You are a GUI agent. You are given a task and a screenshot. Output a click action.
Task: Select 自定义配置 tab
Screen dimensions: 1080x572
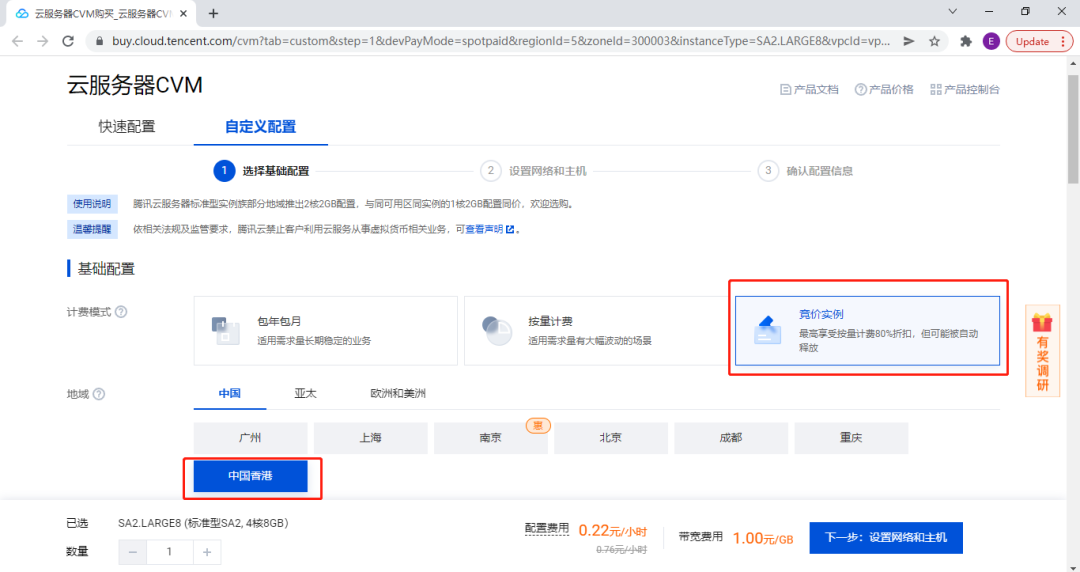(260, 127)
